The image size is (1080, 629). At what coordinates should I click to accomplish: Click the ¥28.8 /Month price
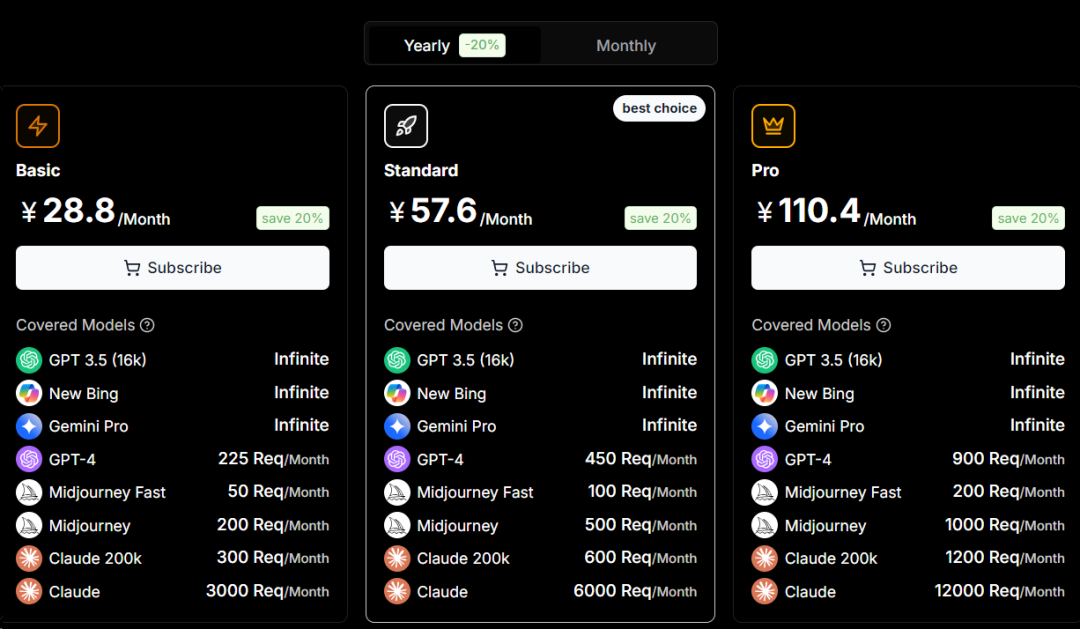tap(95, 212)
